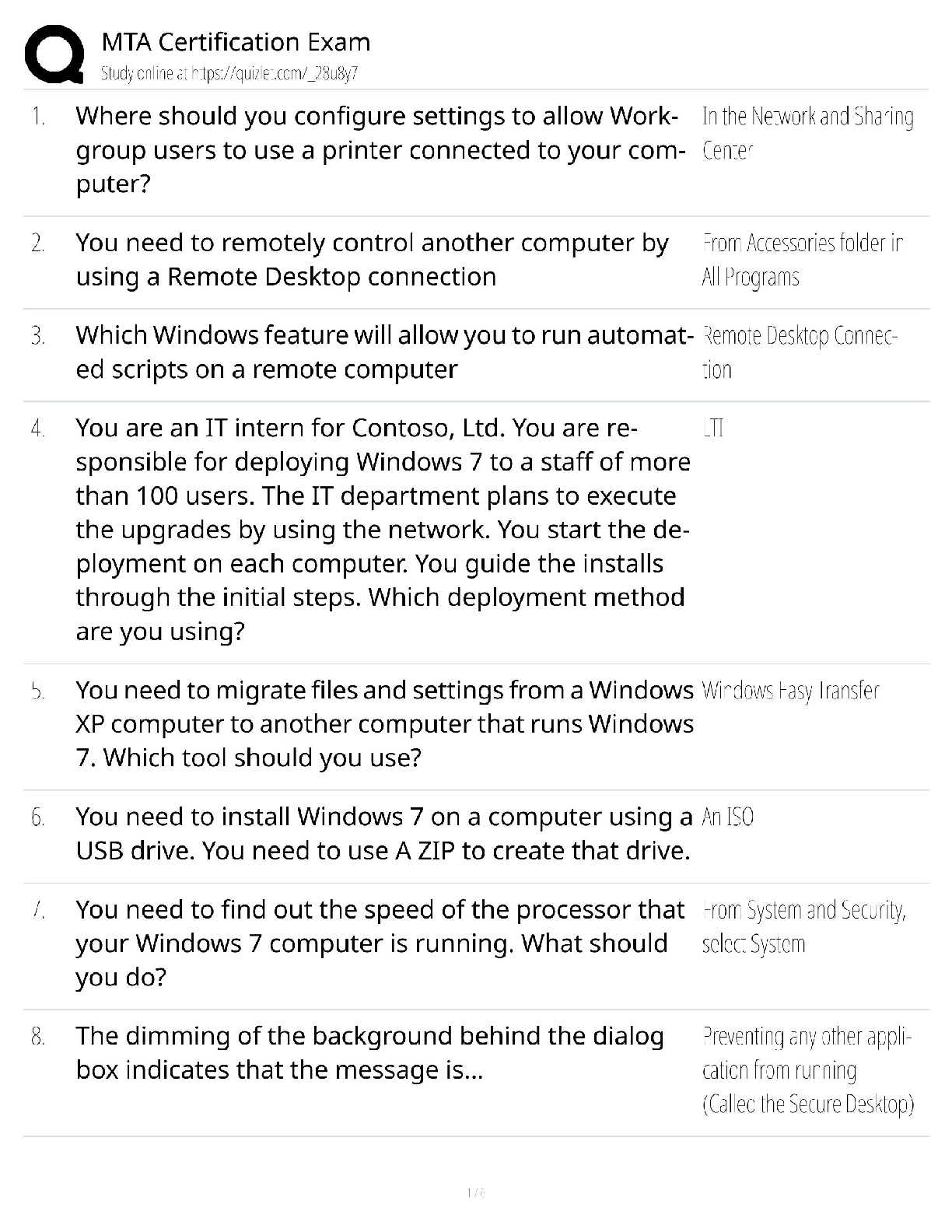Click the page number indicator at bottom
This screenshot has height=1232, width=952.
tap(475, 1192)
